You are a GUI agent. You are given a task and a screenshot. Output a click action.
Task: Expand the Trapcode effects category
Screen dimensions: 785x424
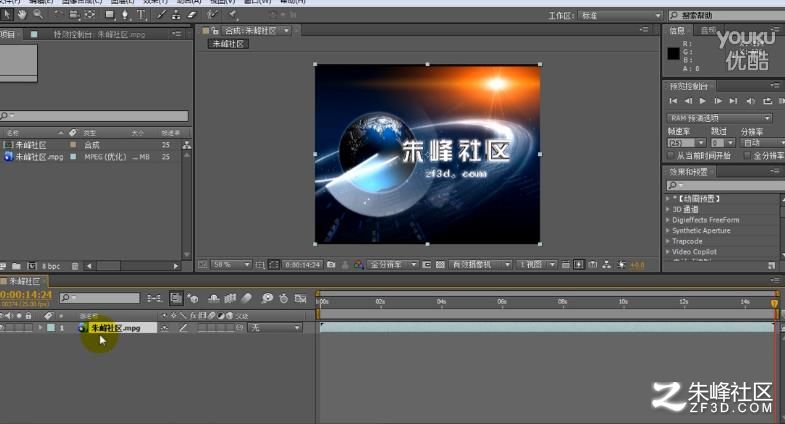(x=668, y=241)
